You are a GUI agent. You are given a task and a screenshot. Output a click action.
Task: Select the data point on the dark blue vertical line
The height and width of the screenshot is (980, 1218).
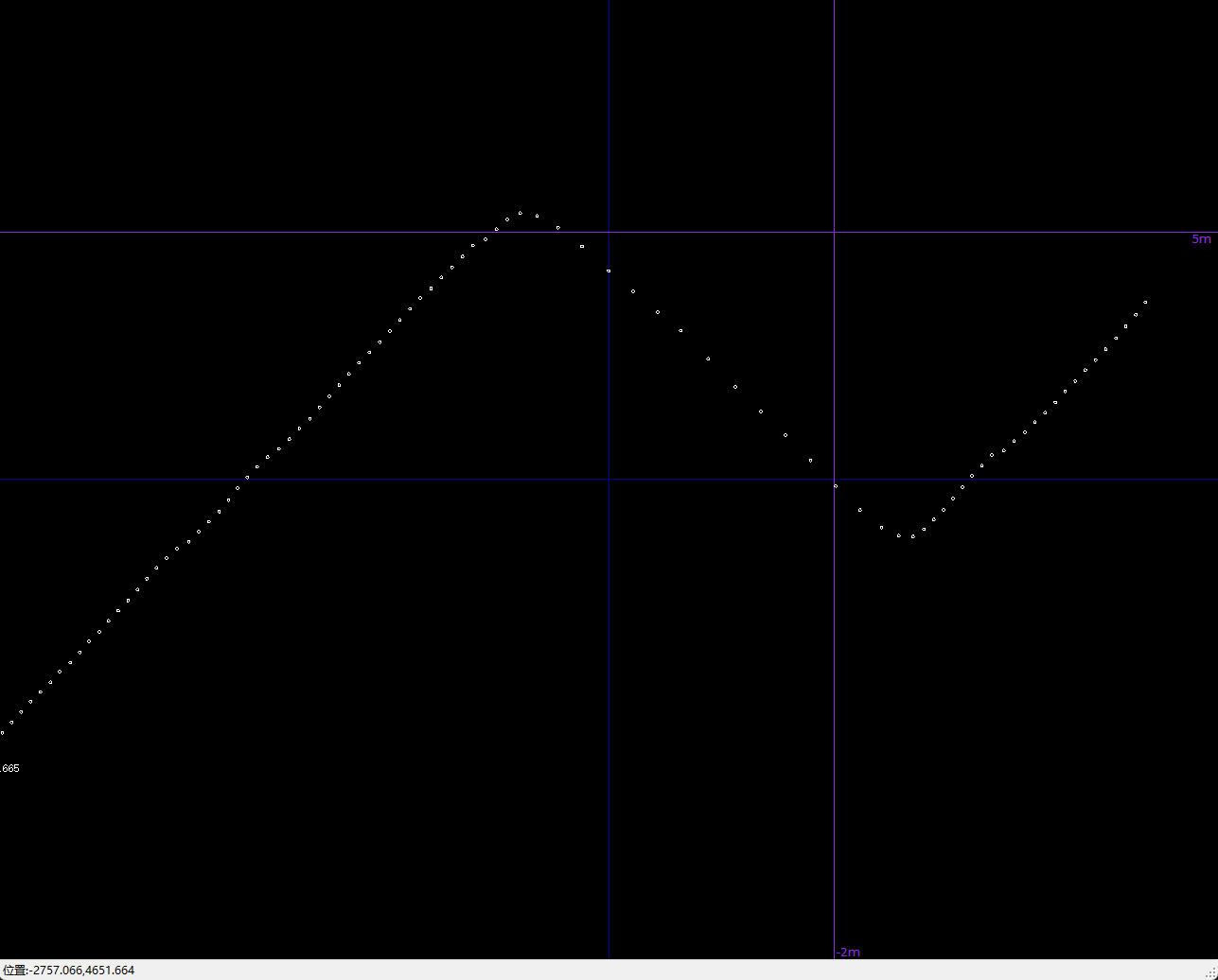[609, 271]
